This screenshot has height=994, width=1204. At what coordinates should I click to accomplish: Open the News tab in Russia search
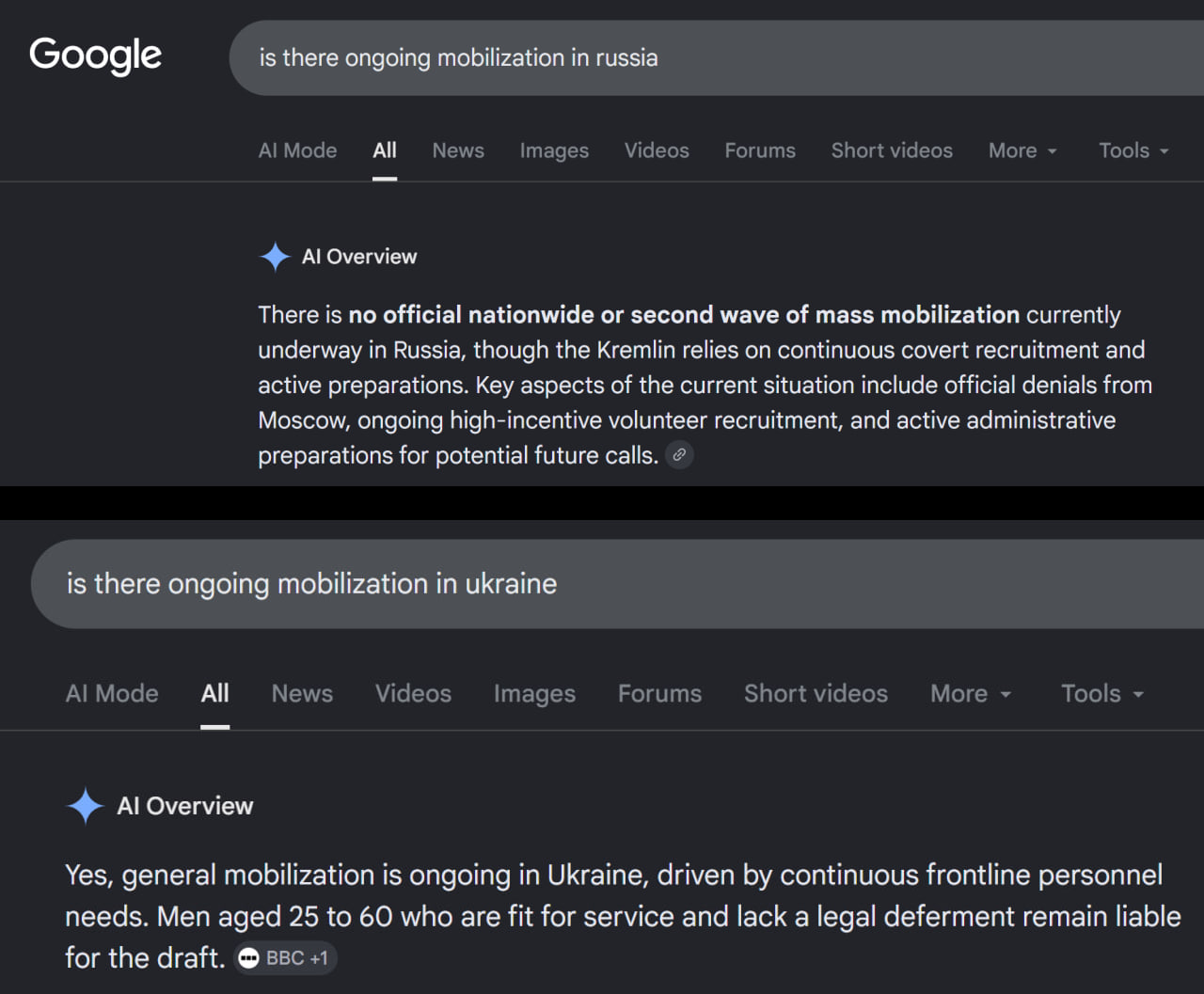[458, 150]
